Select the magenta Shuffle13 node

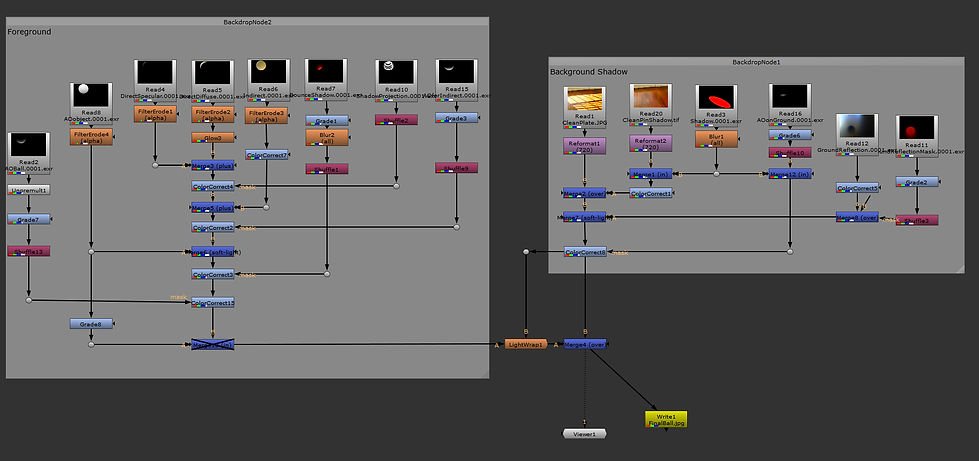click(29, 251)
